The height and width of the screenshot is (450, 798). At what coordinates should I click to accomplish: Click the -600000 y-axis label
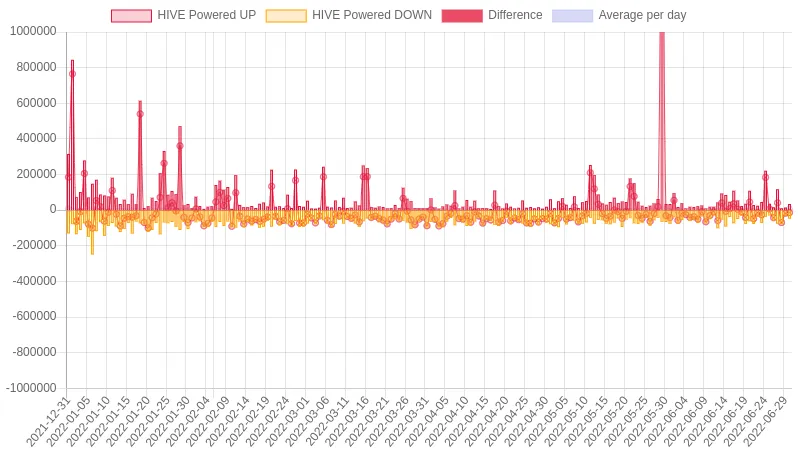pos(34,316)
